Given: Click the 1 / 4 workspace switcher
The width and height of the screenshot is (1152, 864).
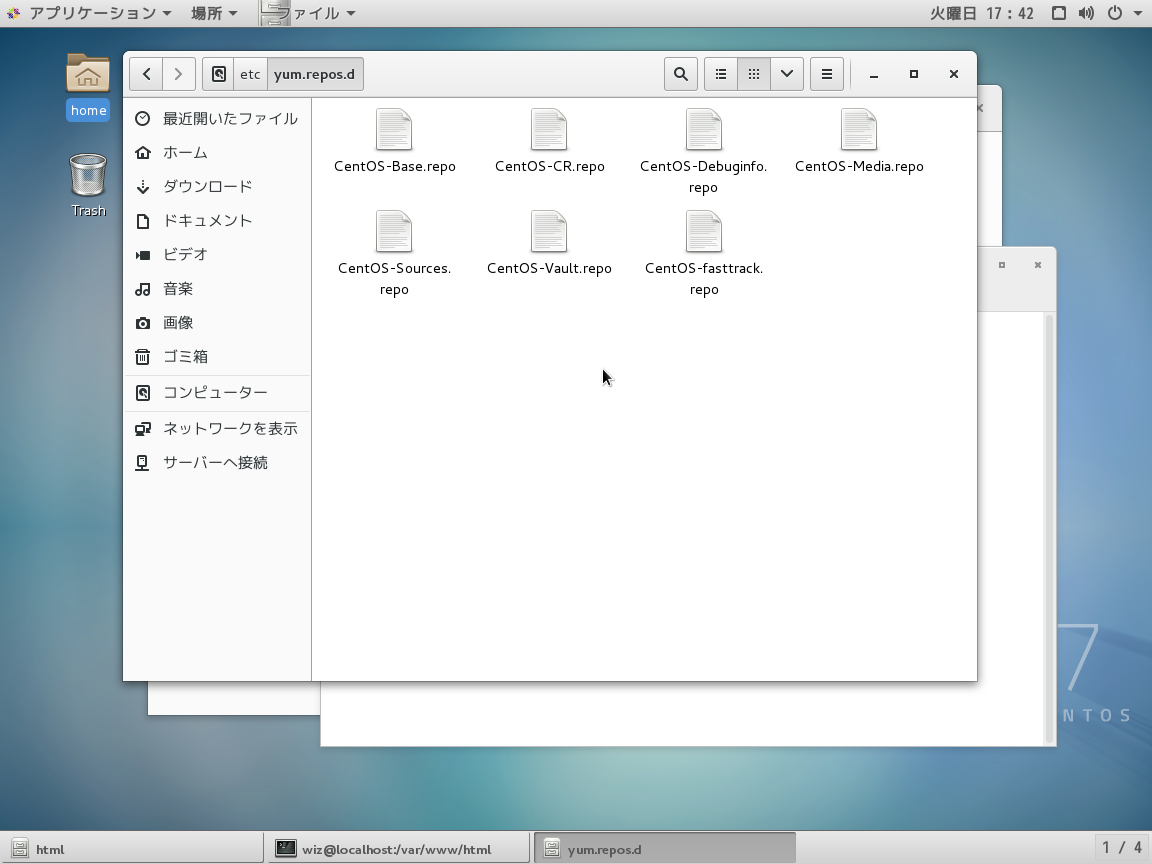Looking at the screenshot, I should [1122, 848].
